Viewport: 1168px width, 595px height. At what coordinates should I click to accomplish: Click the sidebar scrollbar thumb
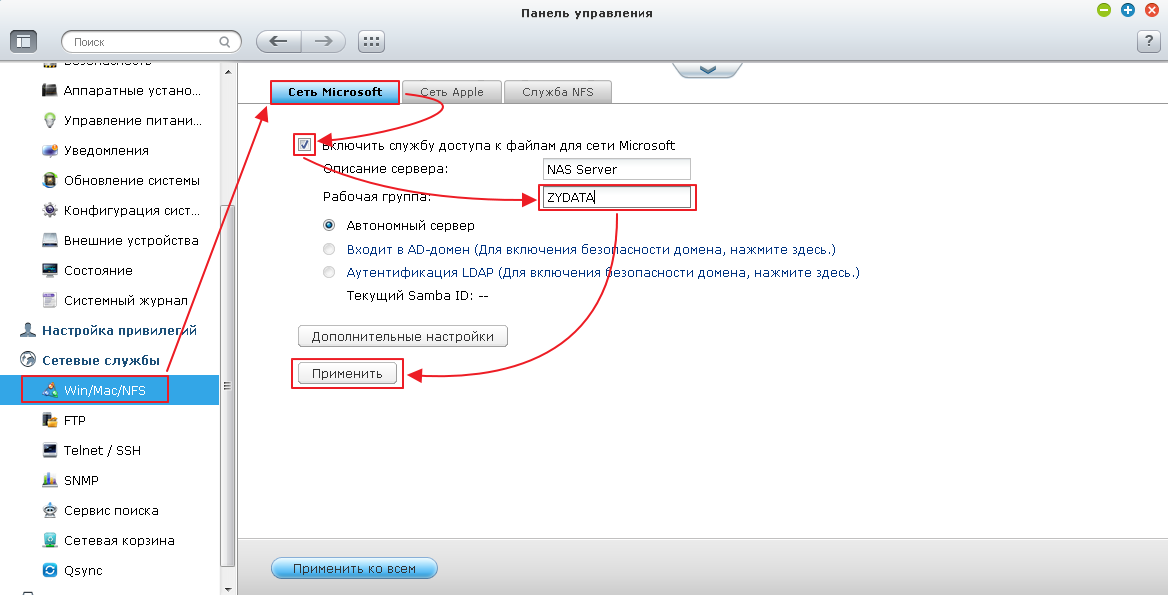(x=228, y=387)
